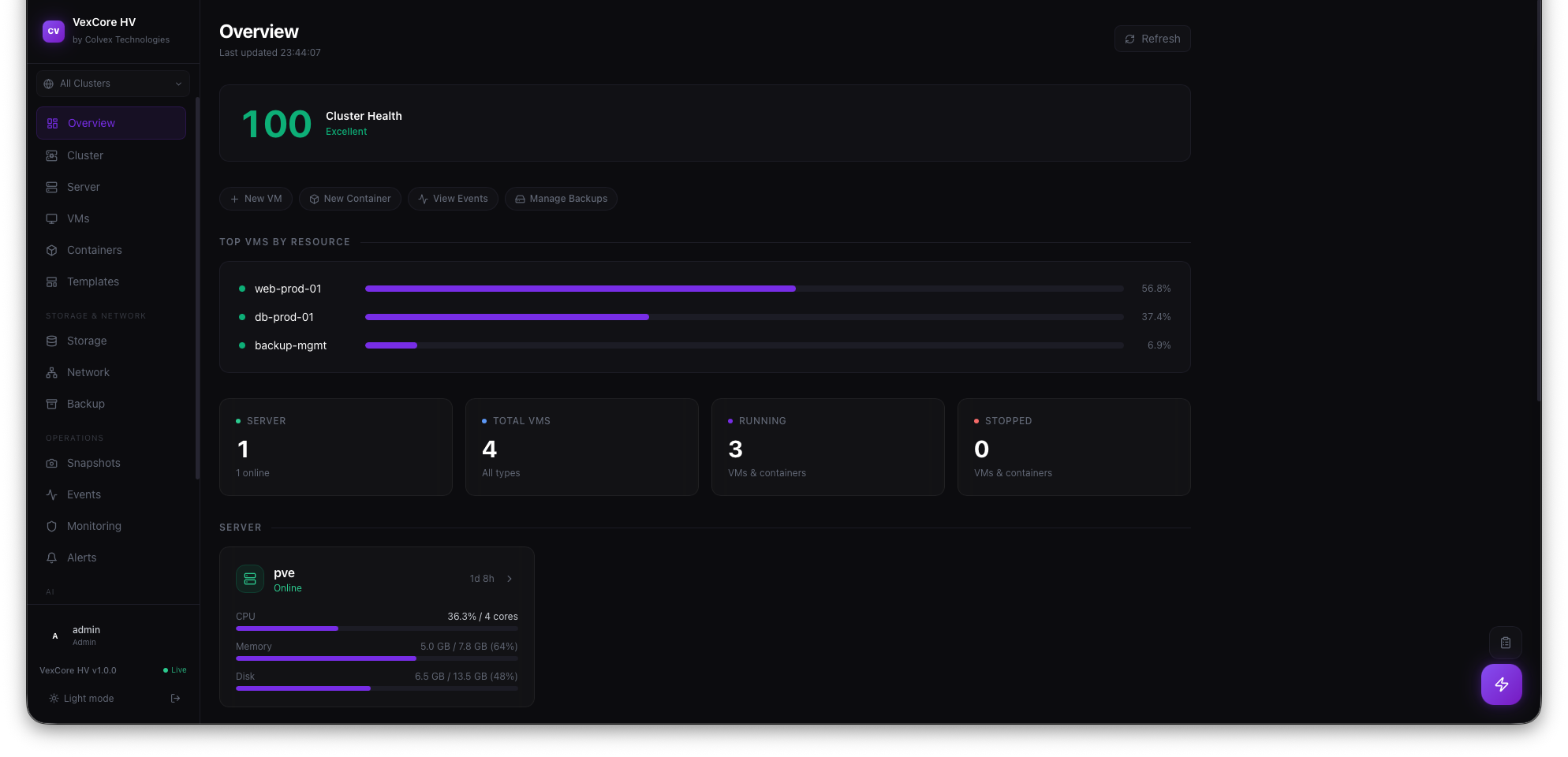Image resolution: width=1568 pixels, height=757 pixels.
Task: Go to the Server section
Action: tap(111, 187)
